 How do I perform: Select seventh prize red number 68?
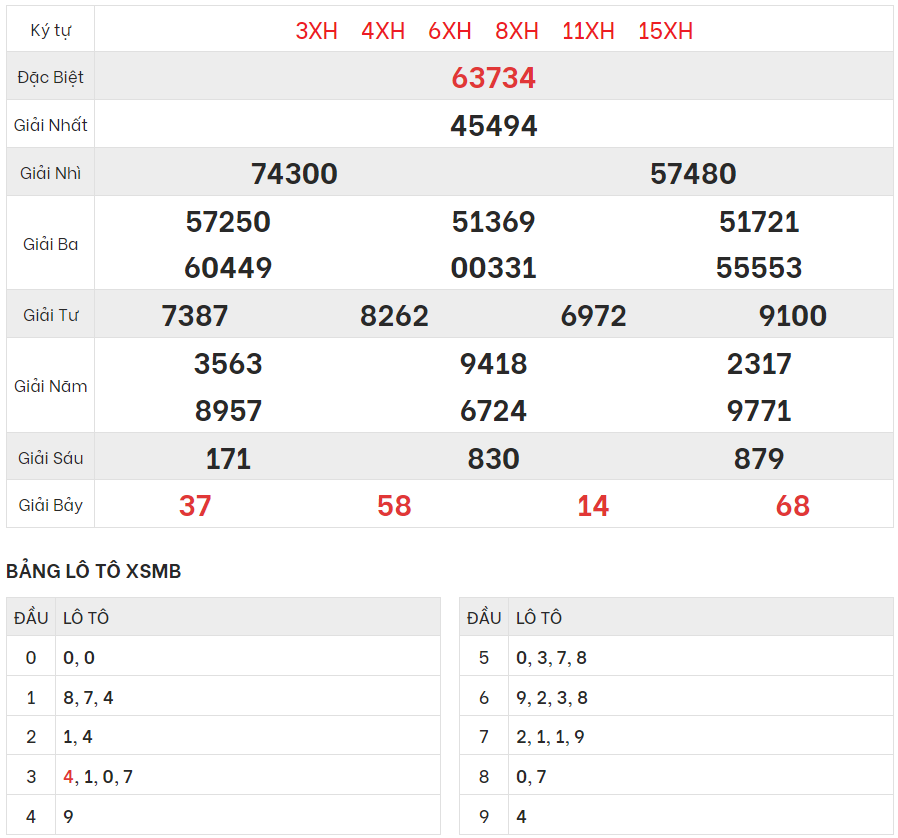(x=792, y=505)
